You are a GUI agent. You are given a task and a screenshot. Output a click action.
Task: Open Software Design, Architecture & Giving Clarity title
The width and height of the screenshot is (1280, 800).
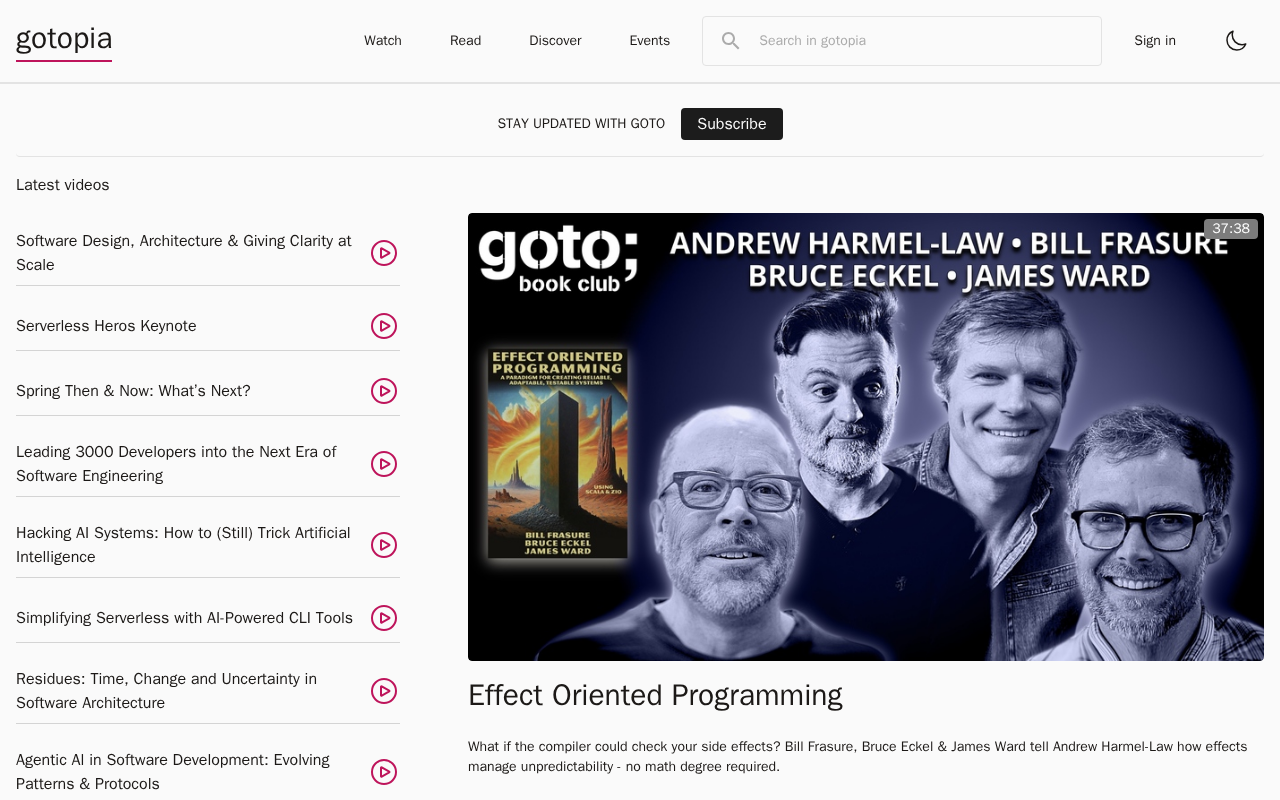click(184, 253)
